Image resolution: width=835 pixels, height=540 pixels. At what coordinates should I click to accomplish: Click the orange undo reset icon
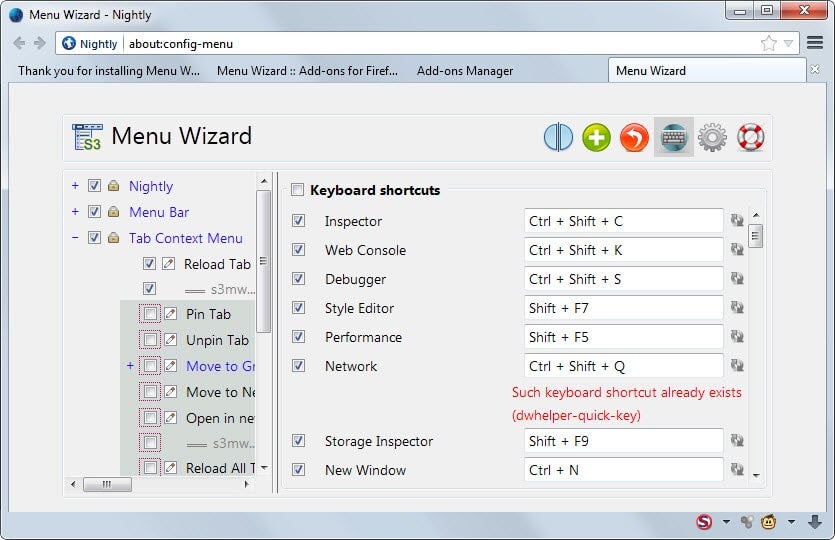click(x=634, y=137)
